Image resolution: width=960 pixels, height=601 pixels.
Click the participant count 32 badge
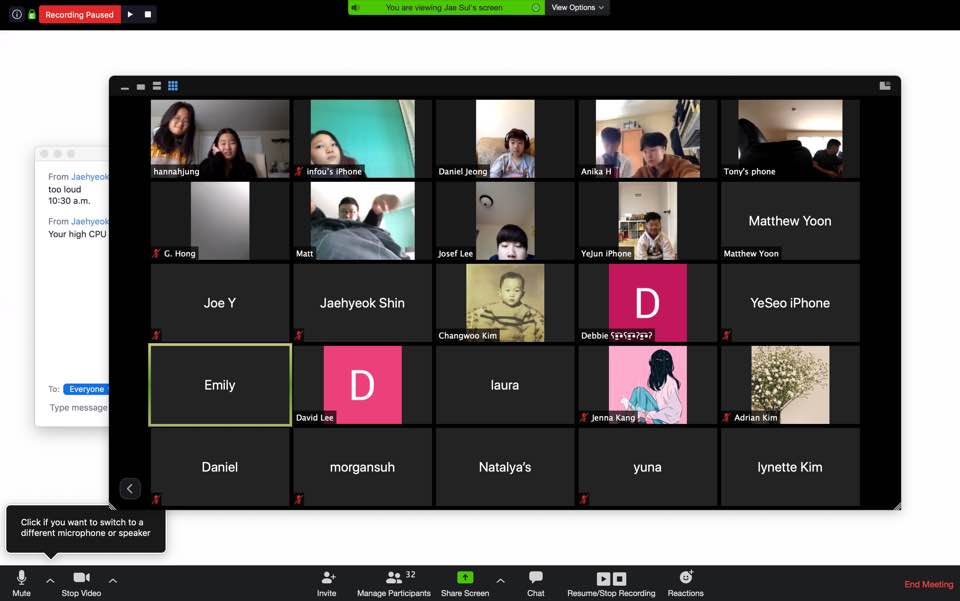click(x=410, y=575)
